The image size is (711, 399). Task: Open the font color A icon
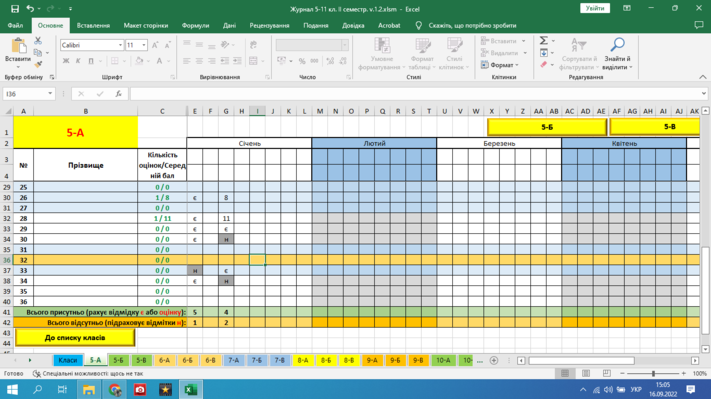click(x=159, y=61)
